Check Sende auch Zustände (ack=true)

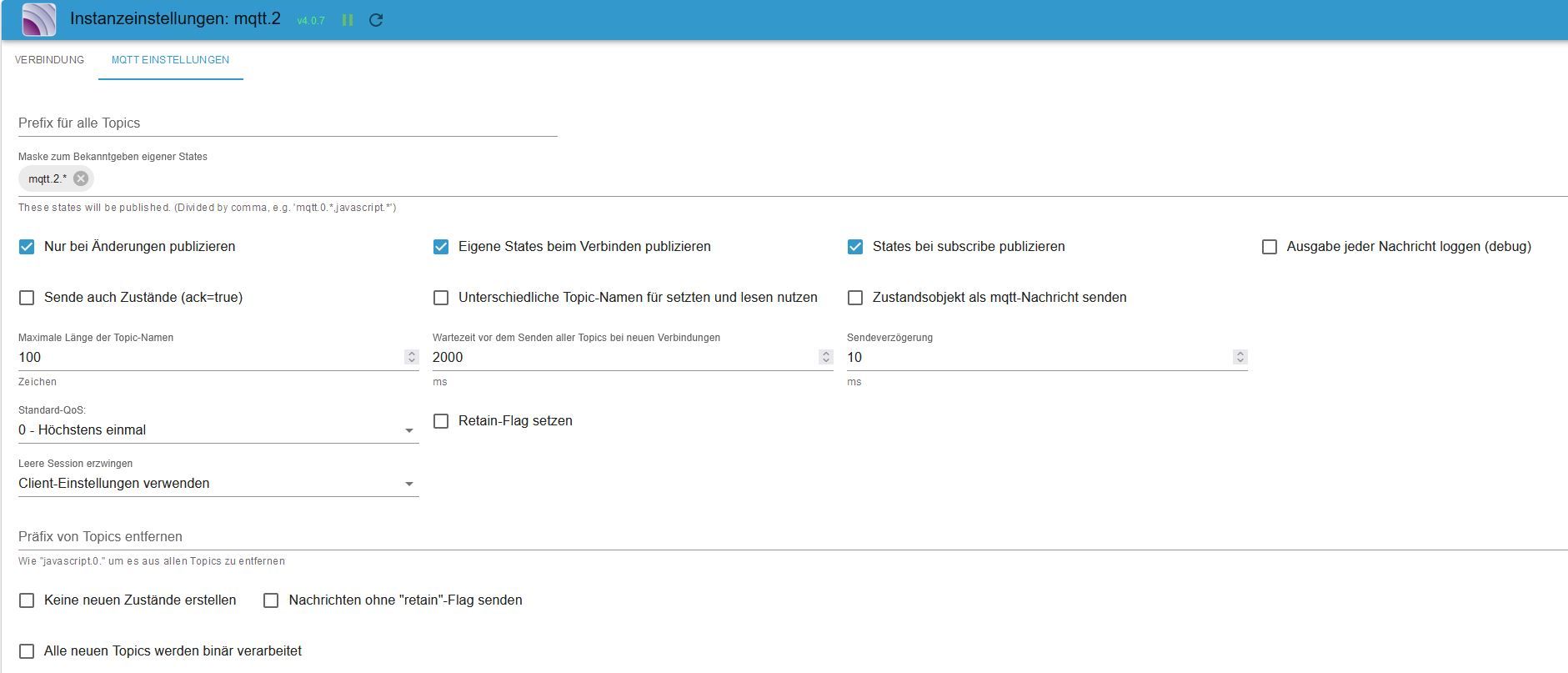pyautogui.click(x=27, y=298)
